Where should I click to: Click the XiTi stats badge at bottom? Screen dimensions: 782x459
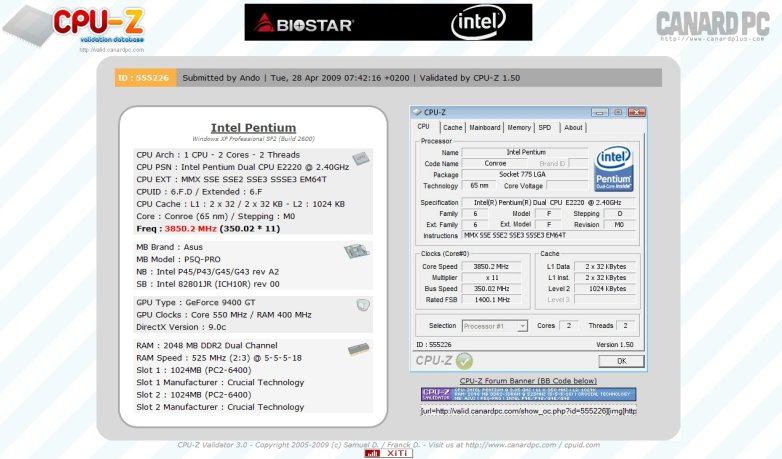click(x=389, y=453)
